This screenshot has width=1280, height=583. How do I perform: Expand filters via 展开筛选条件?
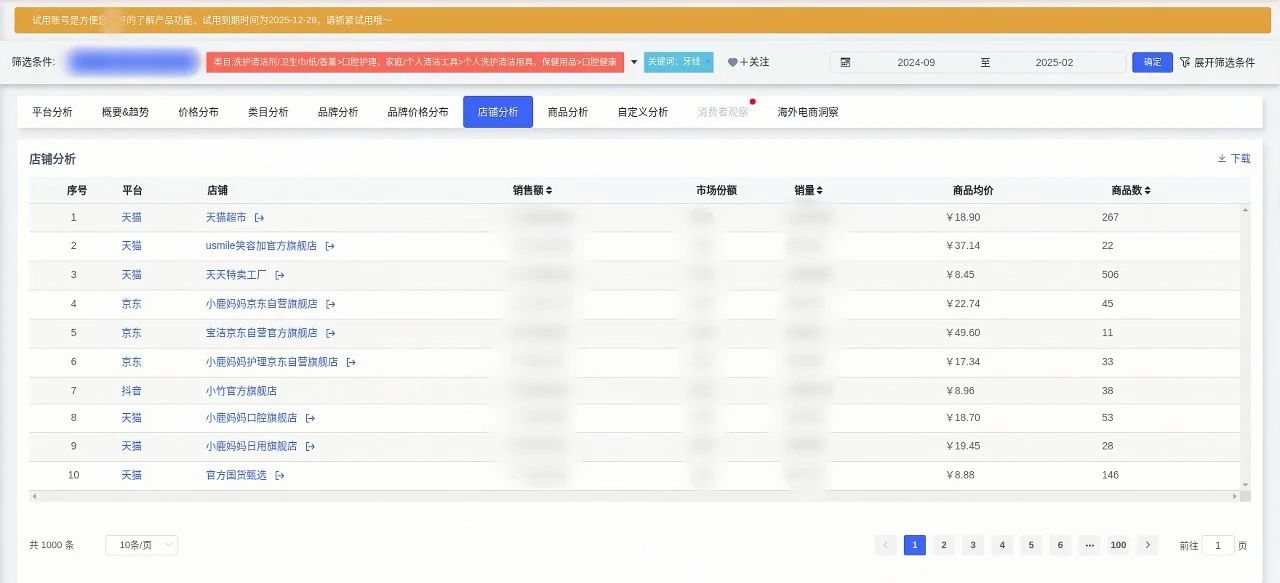tap(1217, 62)
